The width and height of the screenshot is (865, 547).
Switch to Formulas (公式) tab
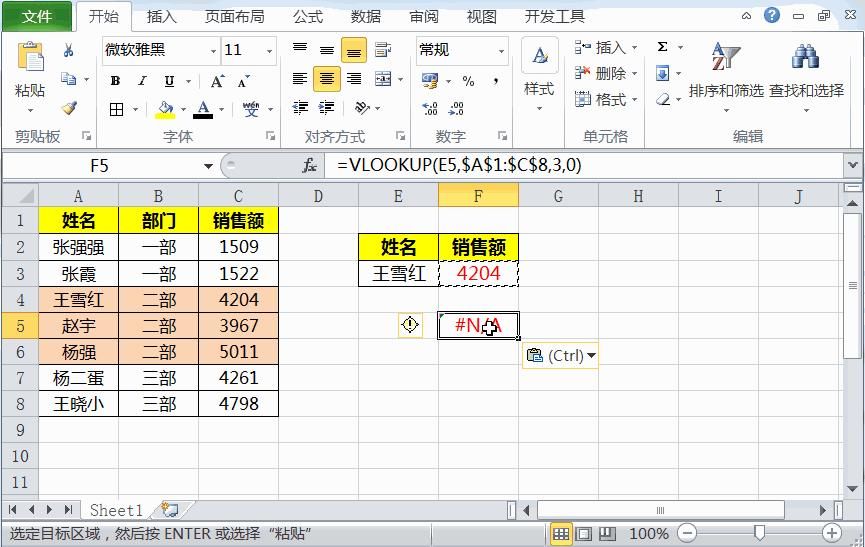pos(308,17)
